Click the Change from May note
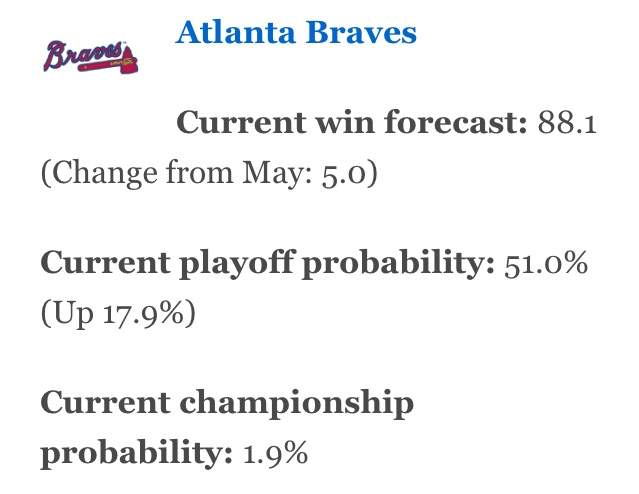This screenshot has width=639, height=494. 209,174
